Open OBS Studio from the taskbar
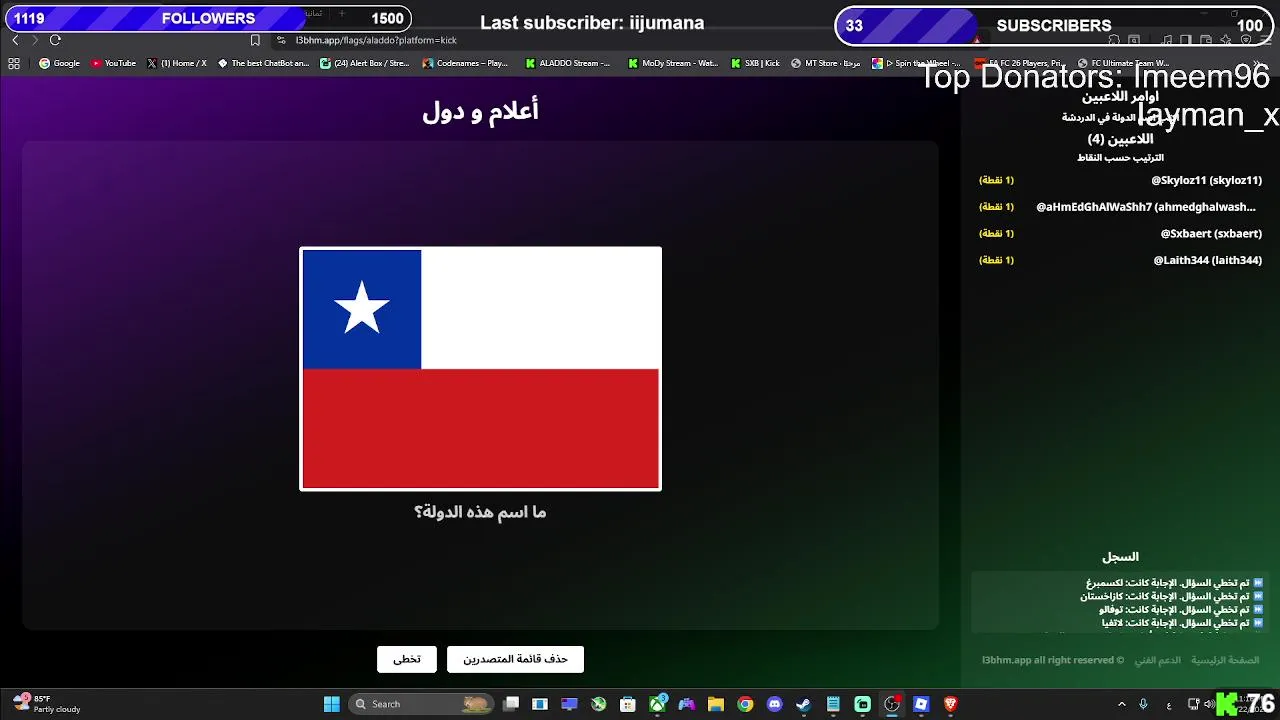Screen dimensions: 1280x720 (892, 704)
